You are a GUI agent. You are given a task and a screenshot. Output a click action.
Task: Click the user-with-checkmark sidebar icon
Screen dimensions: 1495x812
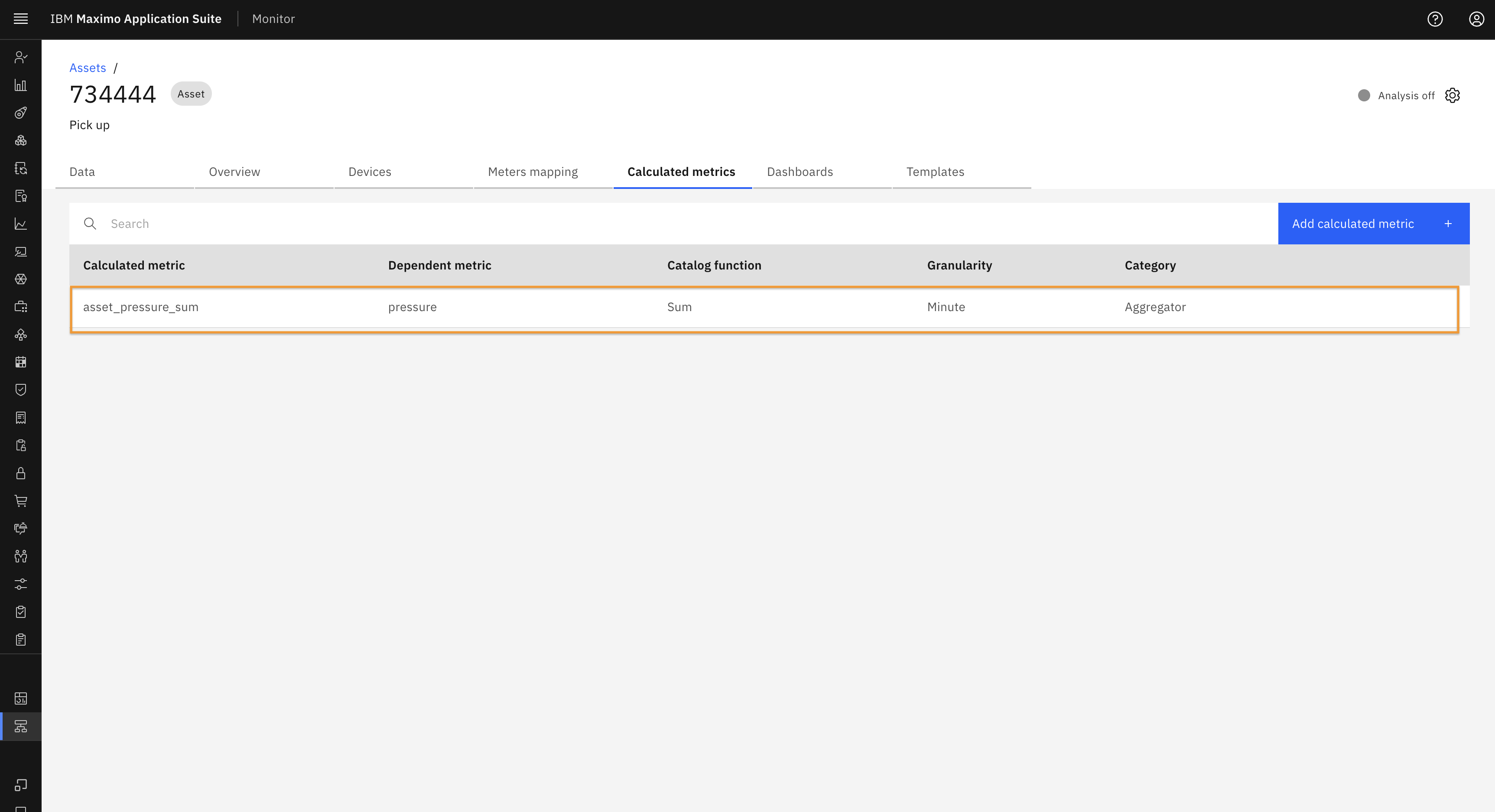21,57
